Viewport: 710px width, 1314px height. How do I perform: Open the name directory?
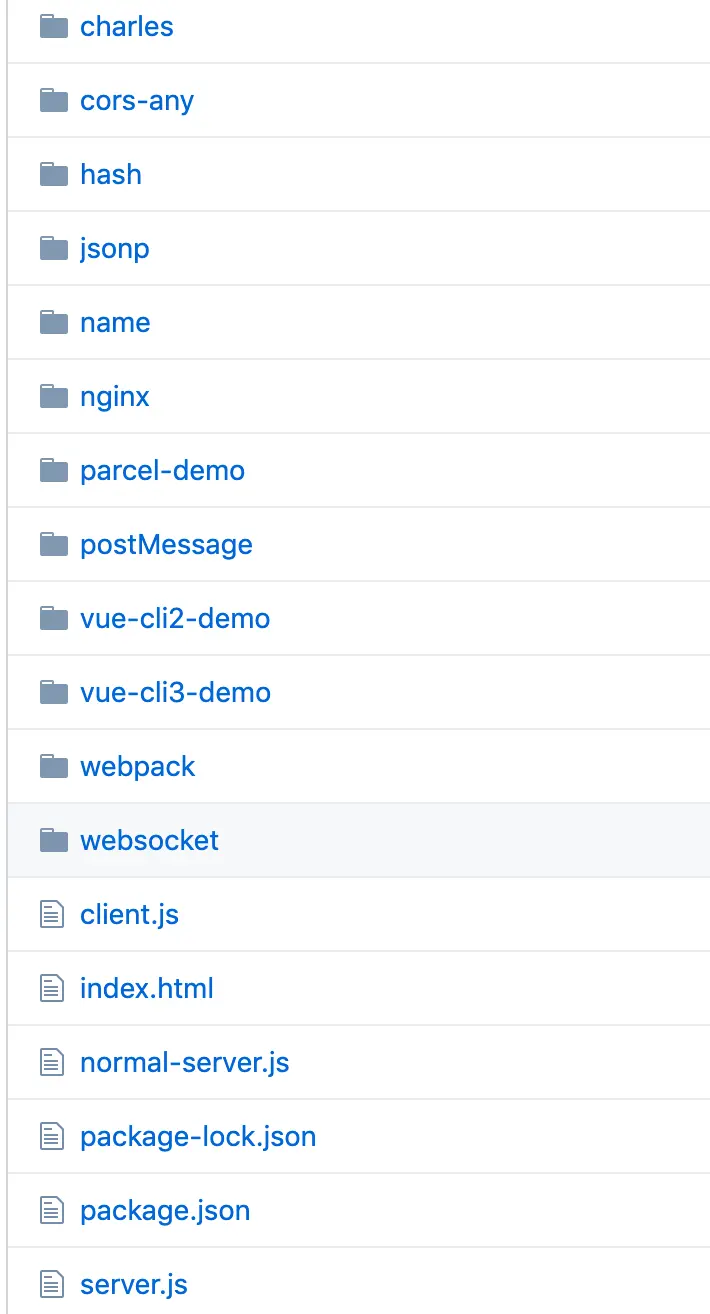115,322
